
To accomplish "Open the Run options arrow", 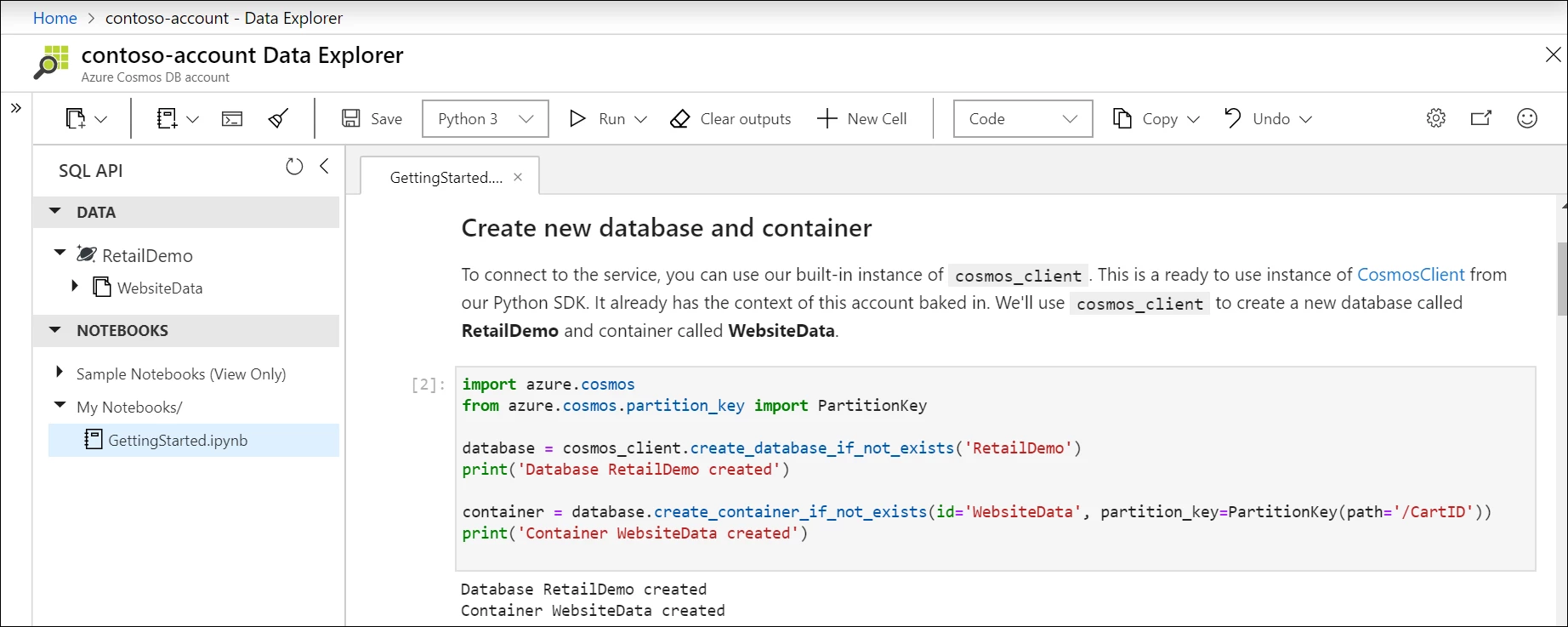I will pos(641,120).
